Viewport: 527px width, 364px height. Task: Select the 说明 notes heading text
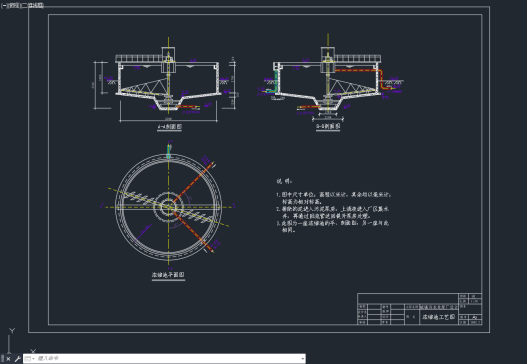click(x=284, y=181)
